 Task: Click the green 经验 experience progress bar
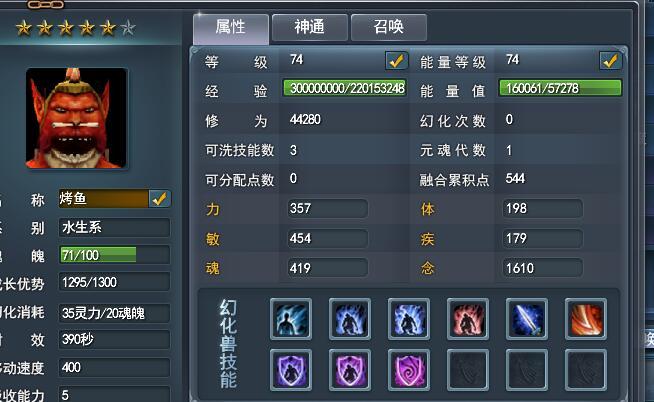tap(345, 88)
